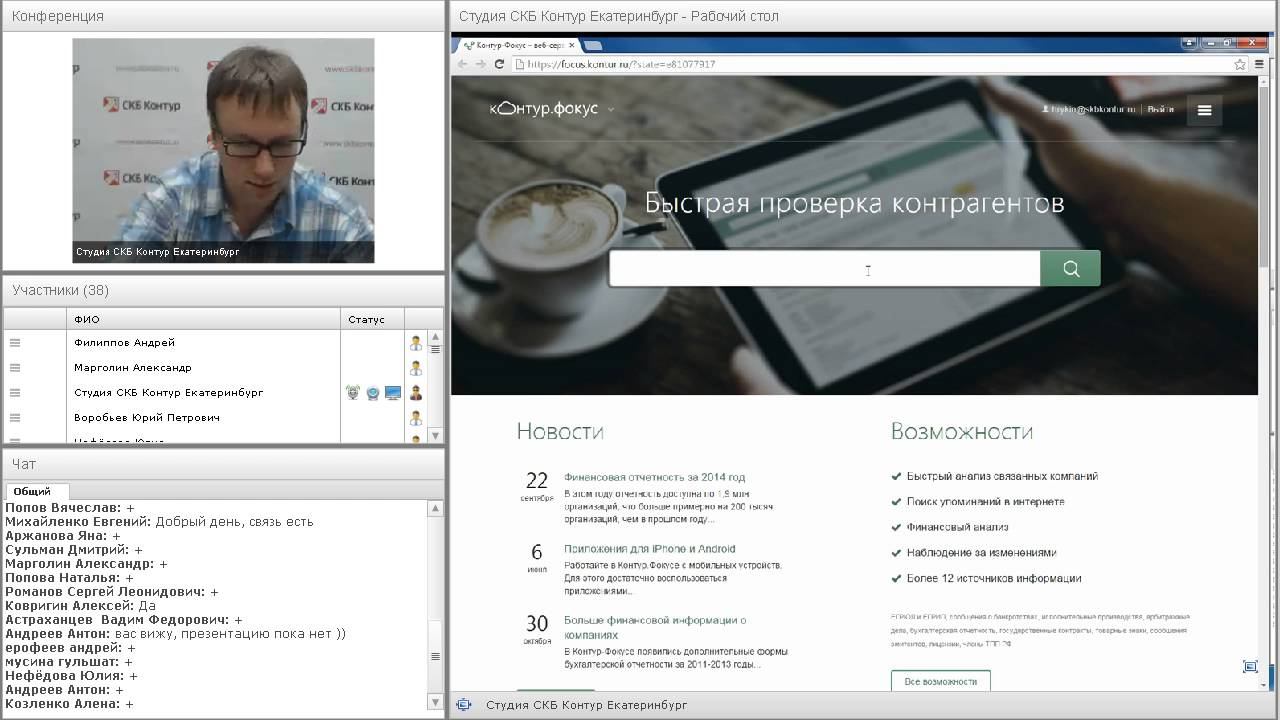Screen dimensions: 1280x720
Task: Click the Статус column header
Action: (x=372, y=319)
